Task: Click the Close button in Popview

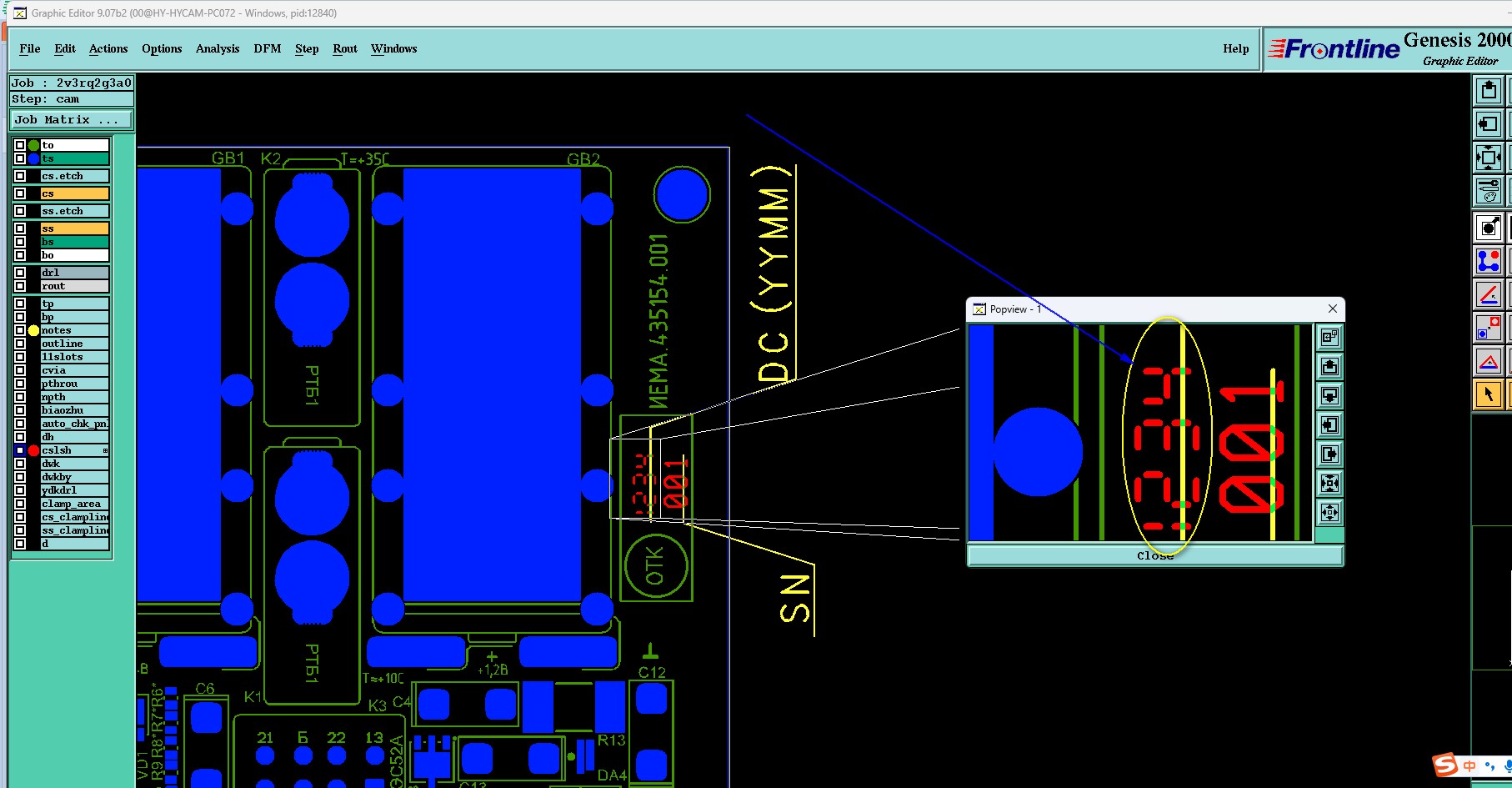Action: pyautogui.click(x=1155, y=555)
